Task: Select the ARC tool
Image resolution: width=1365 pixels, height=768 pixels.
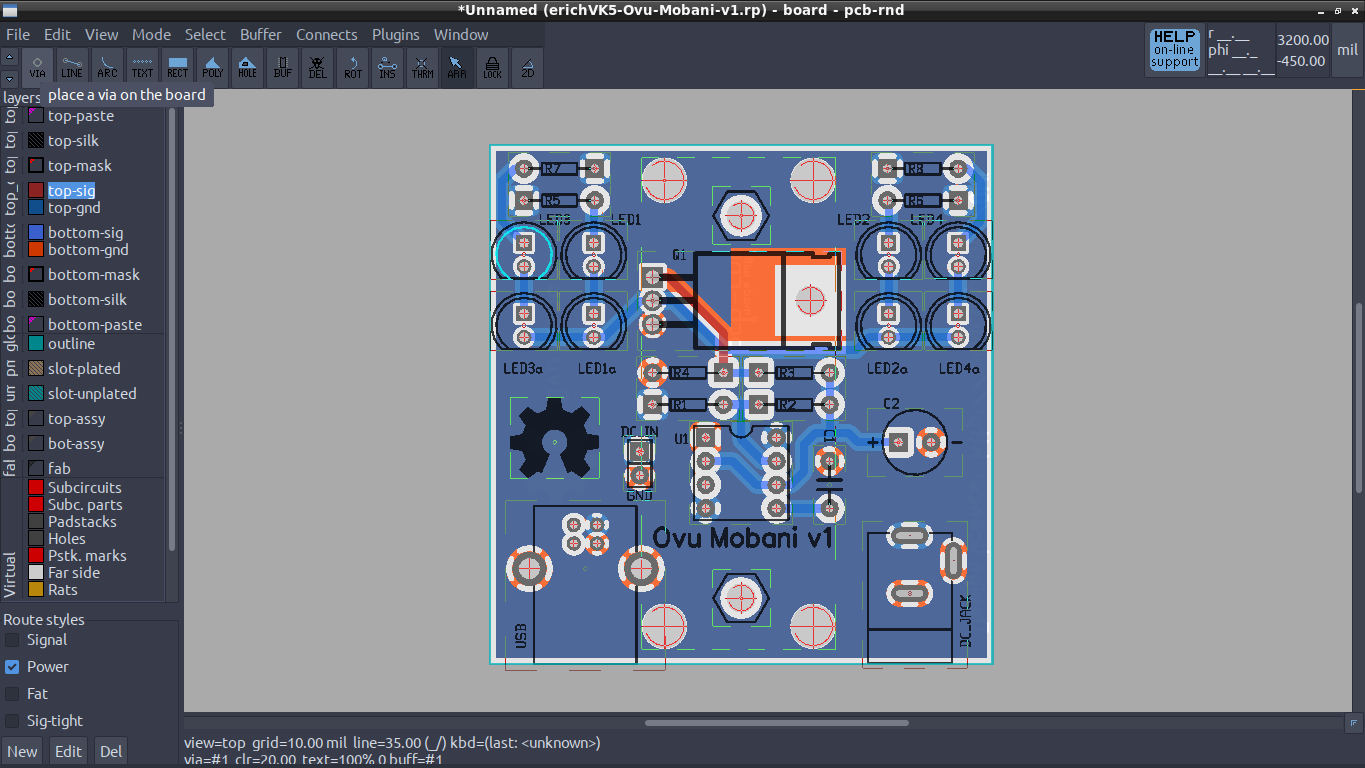Action: [107, 66]
